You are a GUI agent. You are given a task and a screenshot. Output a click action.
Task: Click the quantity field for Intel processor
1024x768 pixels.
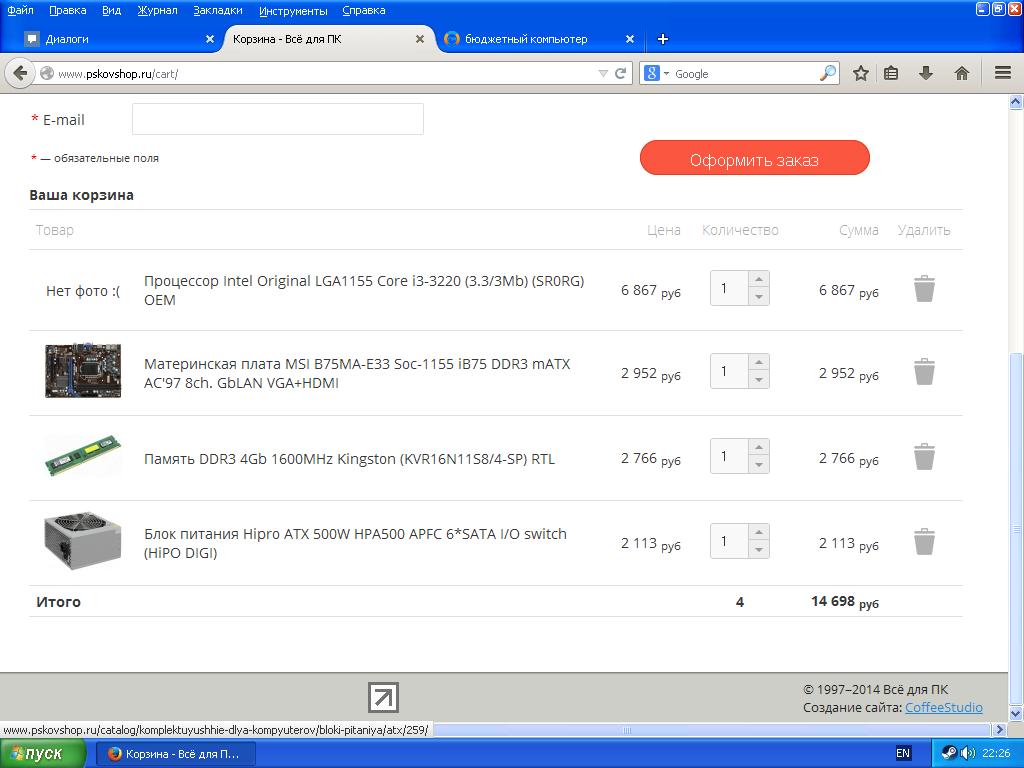tap(729, 288)
